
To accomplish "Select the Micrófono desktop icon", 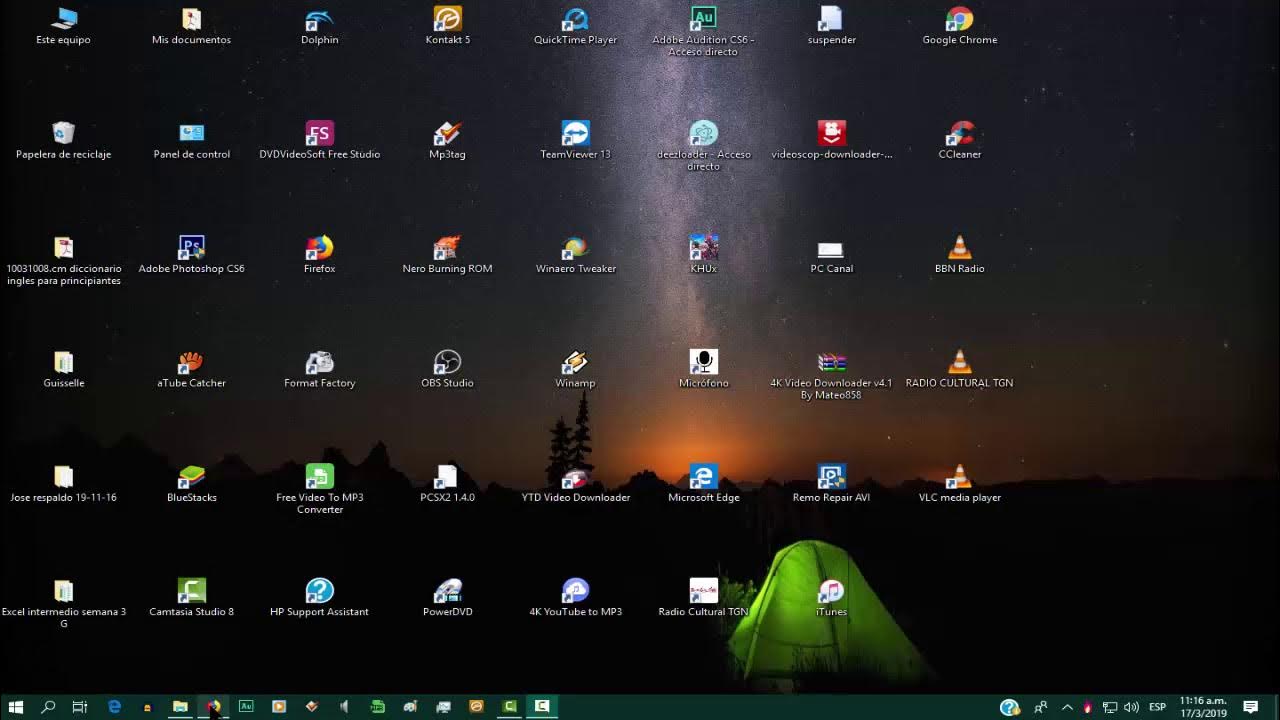I will [703, 369].
